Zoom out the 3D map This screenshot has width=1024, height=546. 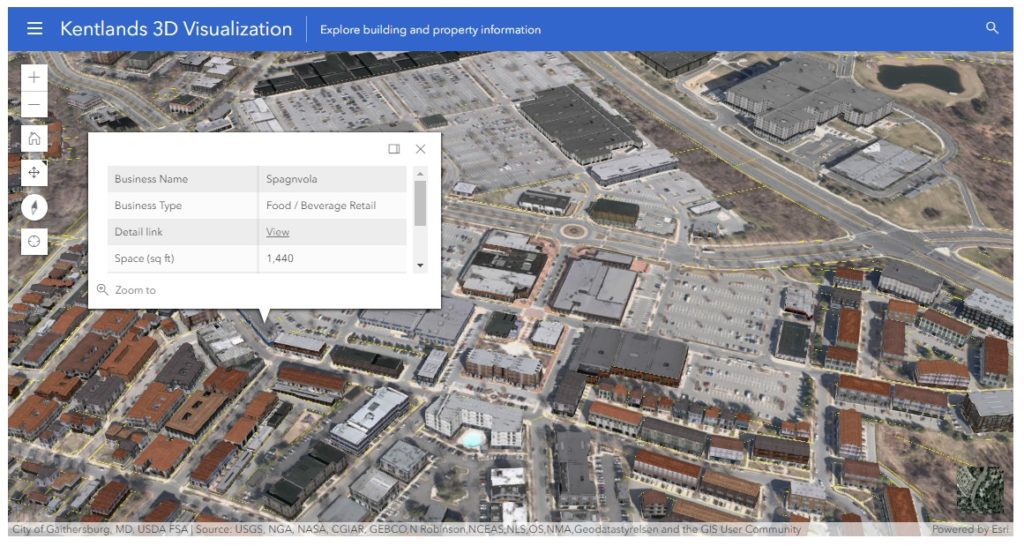point(34,104)
